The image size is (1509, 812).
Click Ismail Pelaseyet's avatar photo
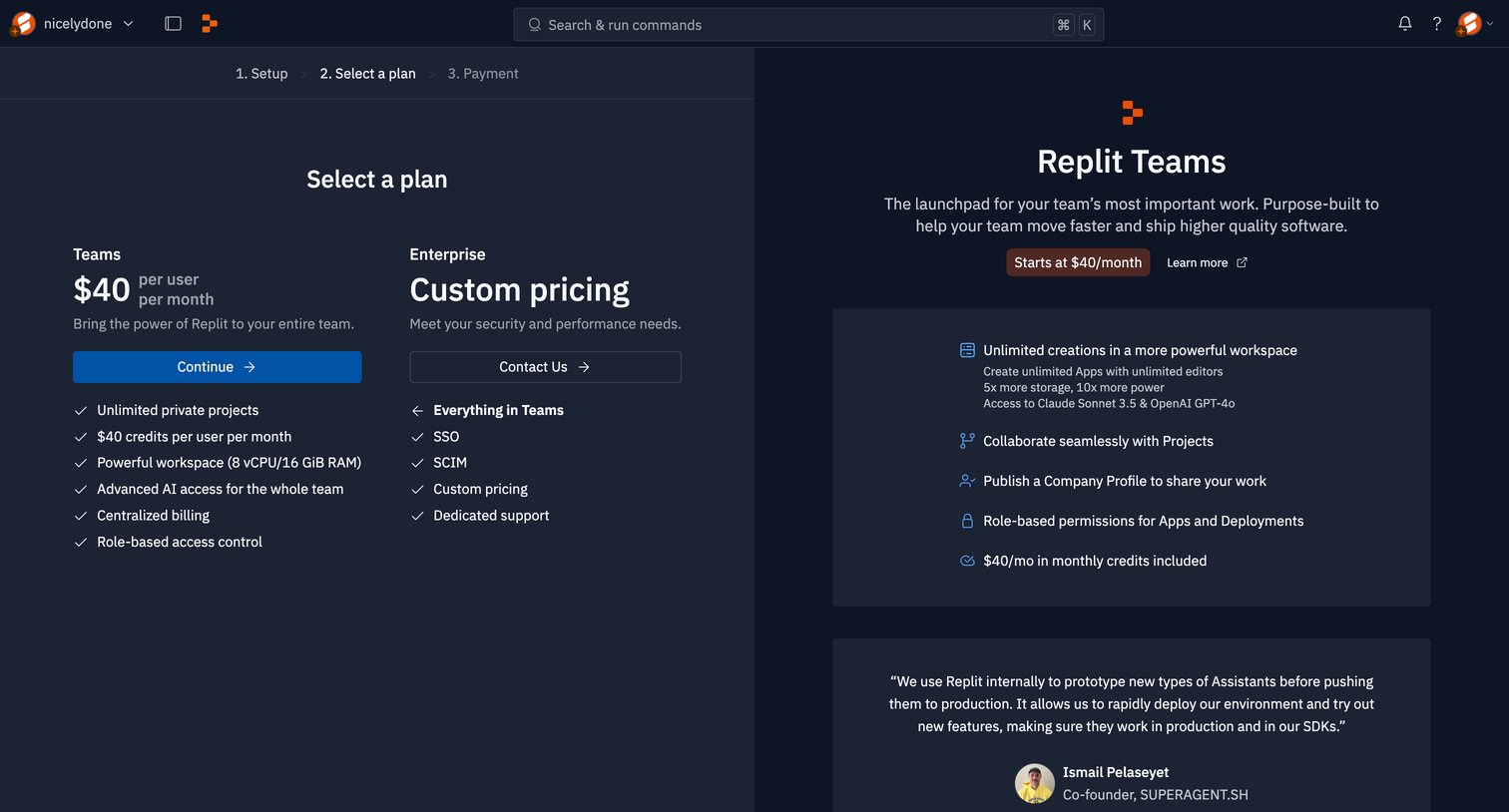1035,784
